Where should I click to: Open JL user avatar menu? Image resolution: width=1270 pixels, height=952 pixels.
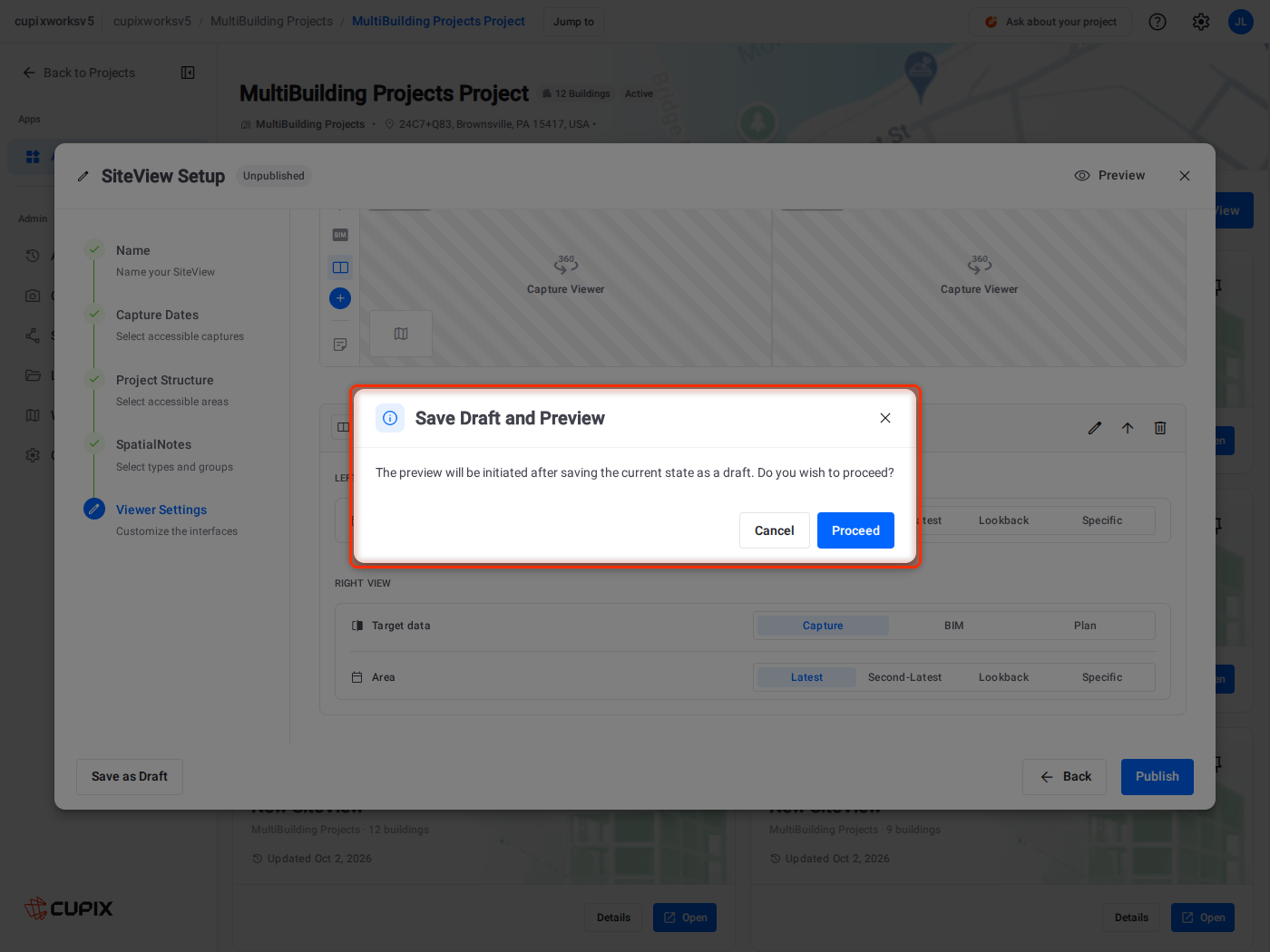click(x=1241, y=22)
